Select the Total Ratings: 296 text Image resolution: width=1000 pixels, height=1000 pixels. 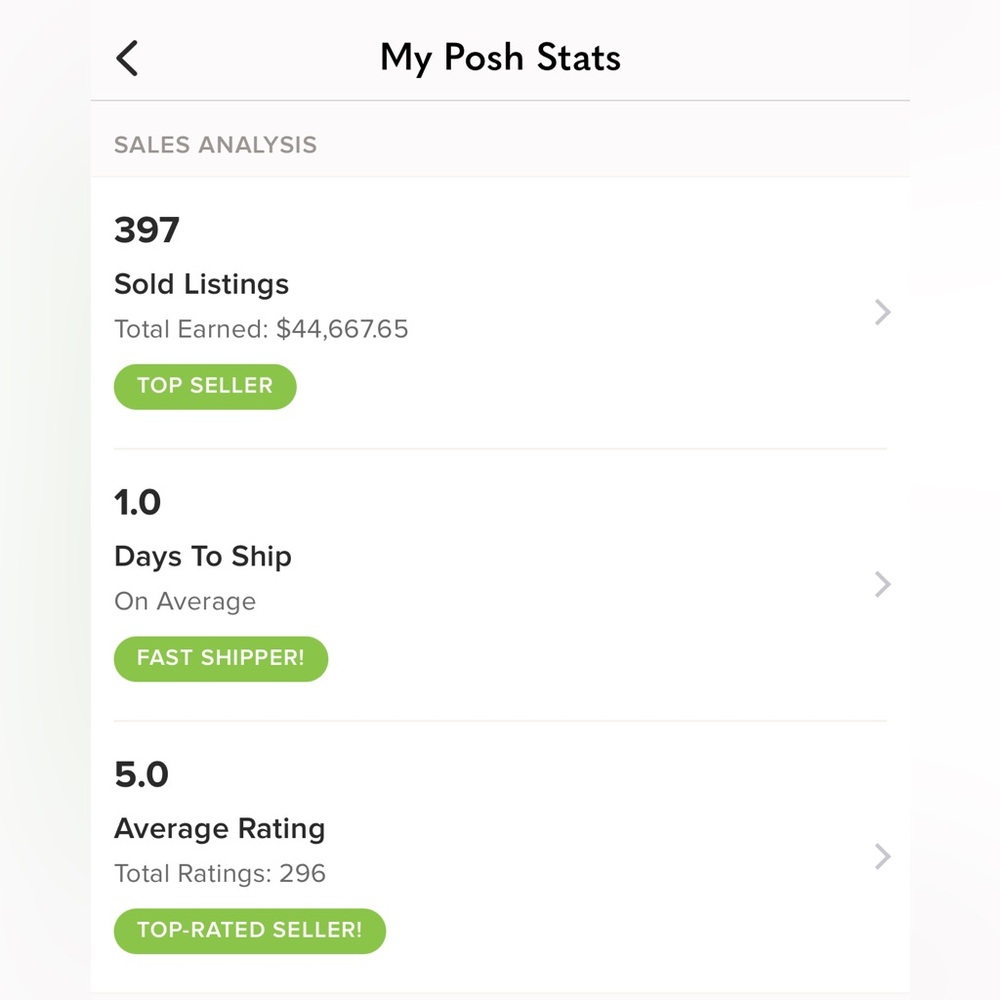tap(220, 873)
